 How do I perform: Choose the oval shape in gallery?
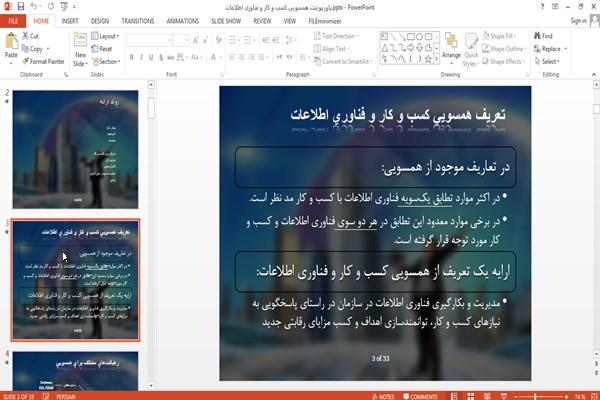click(x=420, y=36)
